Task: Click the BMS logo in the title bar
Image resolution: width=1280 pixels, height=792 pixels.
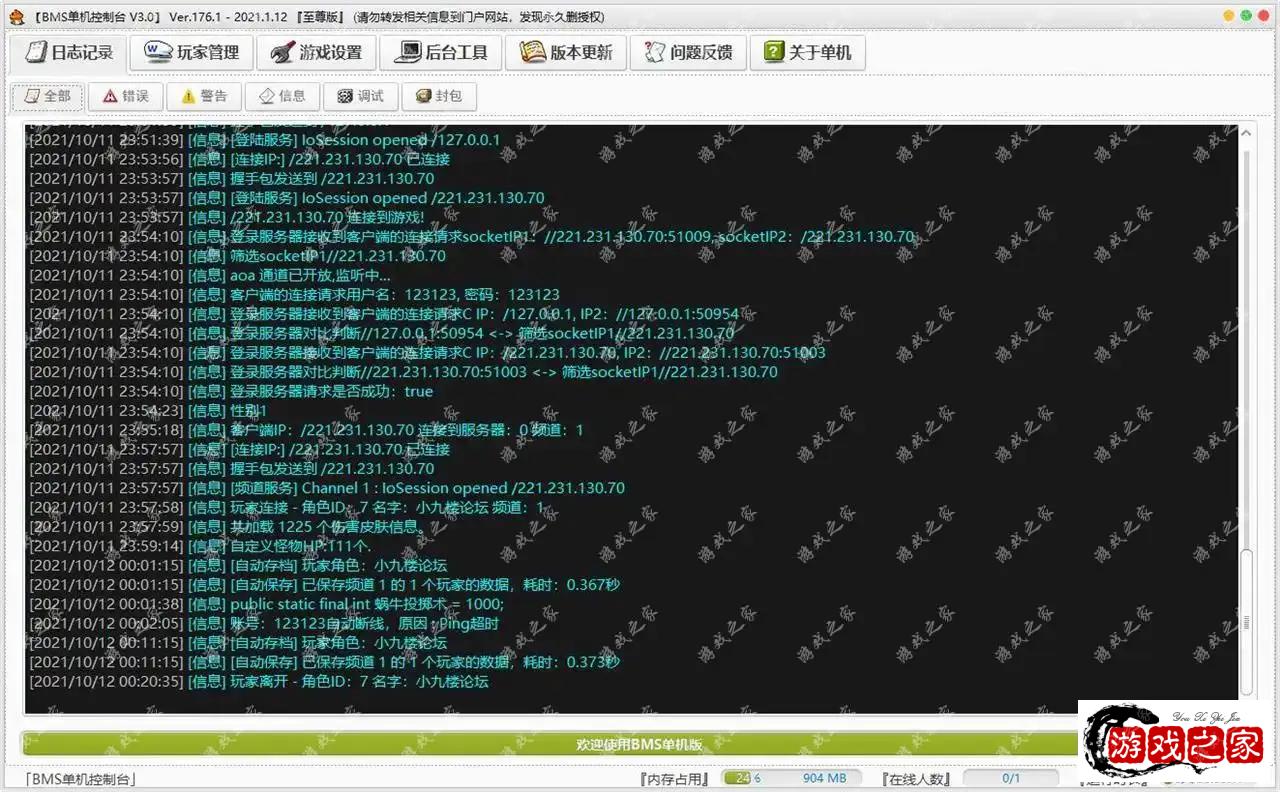Action: [x=16, y=16]
